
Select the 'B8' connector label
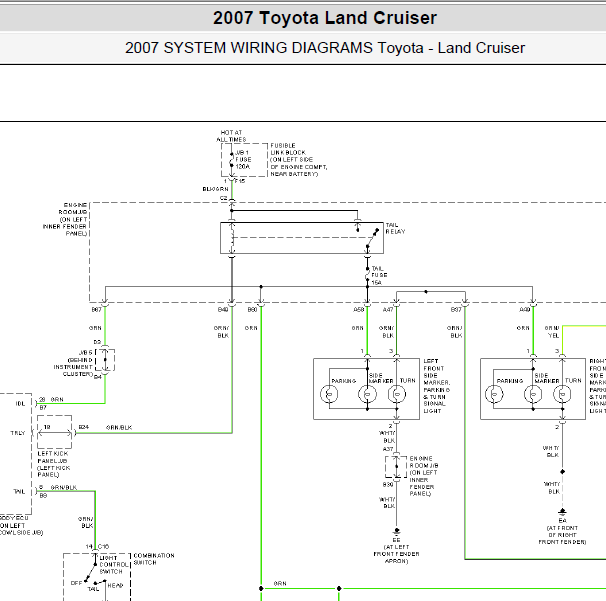click(x=43, y=495)
